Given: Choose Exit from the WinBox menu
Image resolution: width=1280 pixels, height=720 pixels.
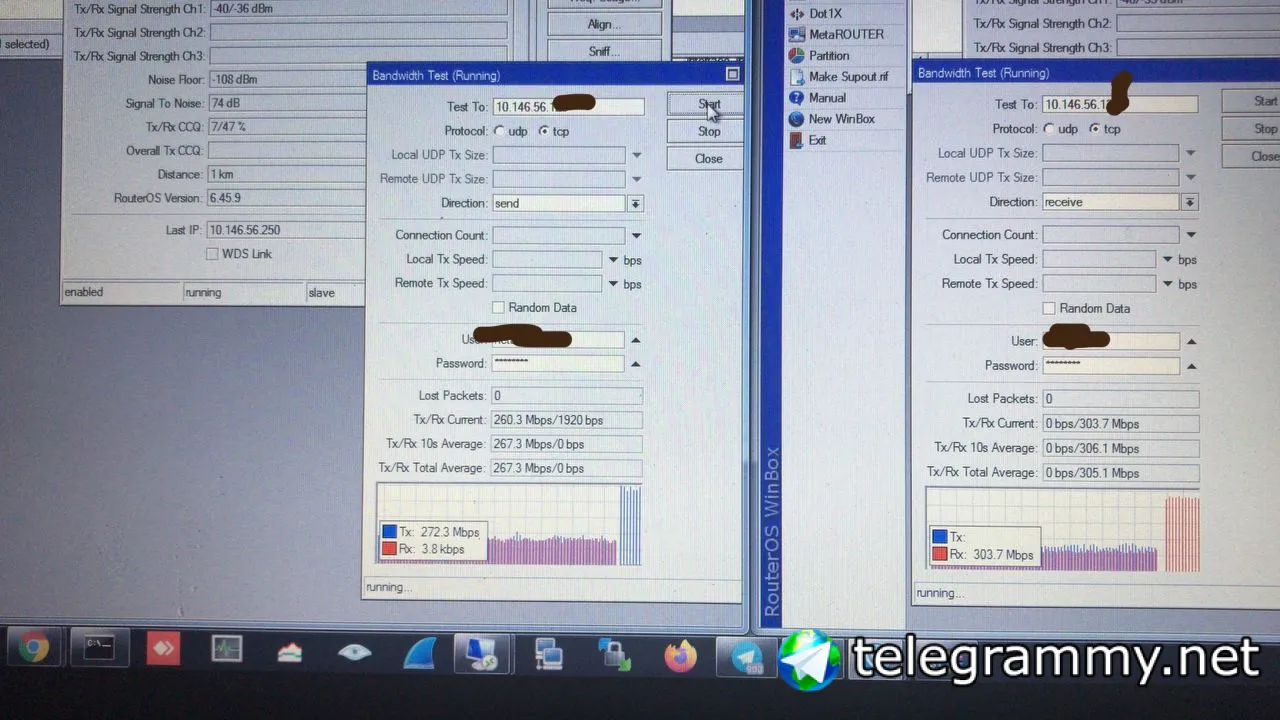Looking at the screenshot, I should point(818,140).
